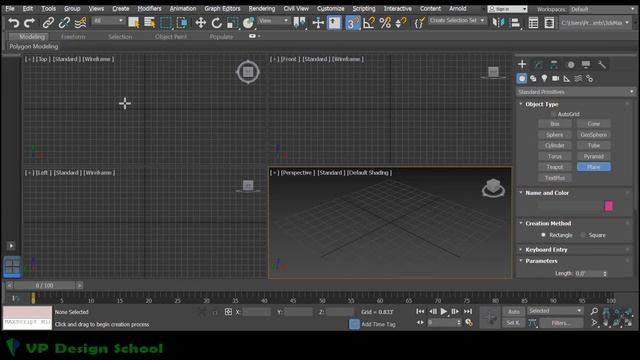Undo the last action in toolbar
Screen dimensions: 640x360
pos(13,23)
